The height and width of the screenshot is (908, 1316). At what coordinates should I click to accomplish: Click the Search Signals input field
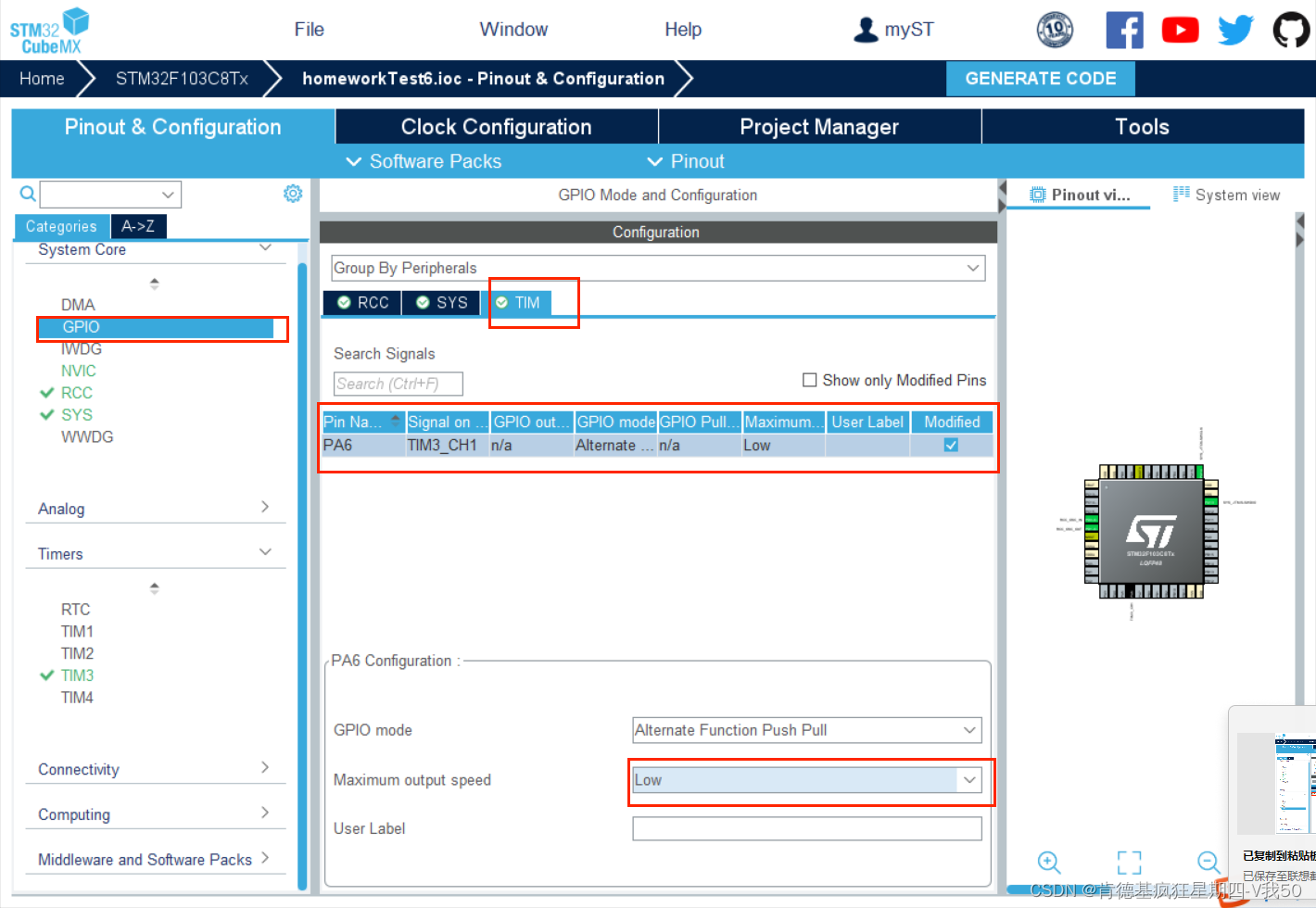pos(398,384)
